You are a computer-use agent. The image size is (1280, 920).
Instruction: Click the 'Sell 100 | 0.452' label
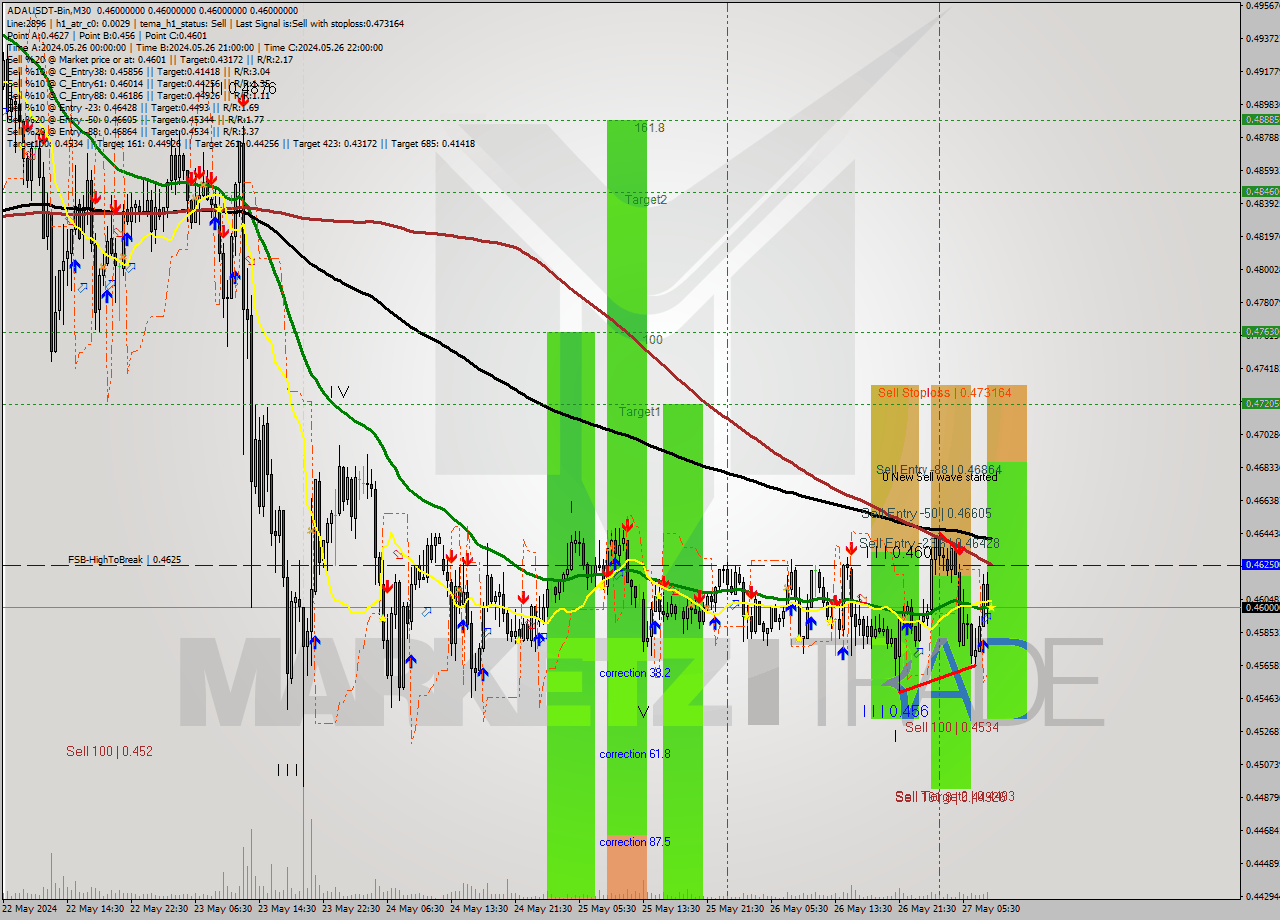click(110, 751)
